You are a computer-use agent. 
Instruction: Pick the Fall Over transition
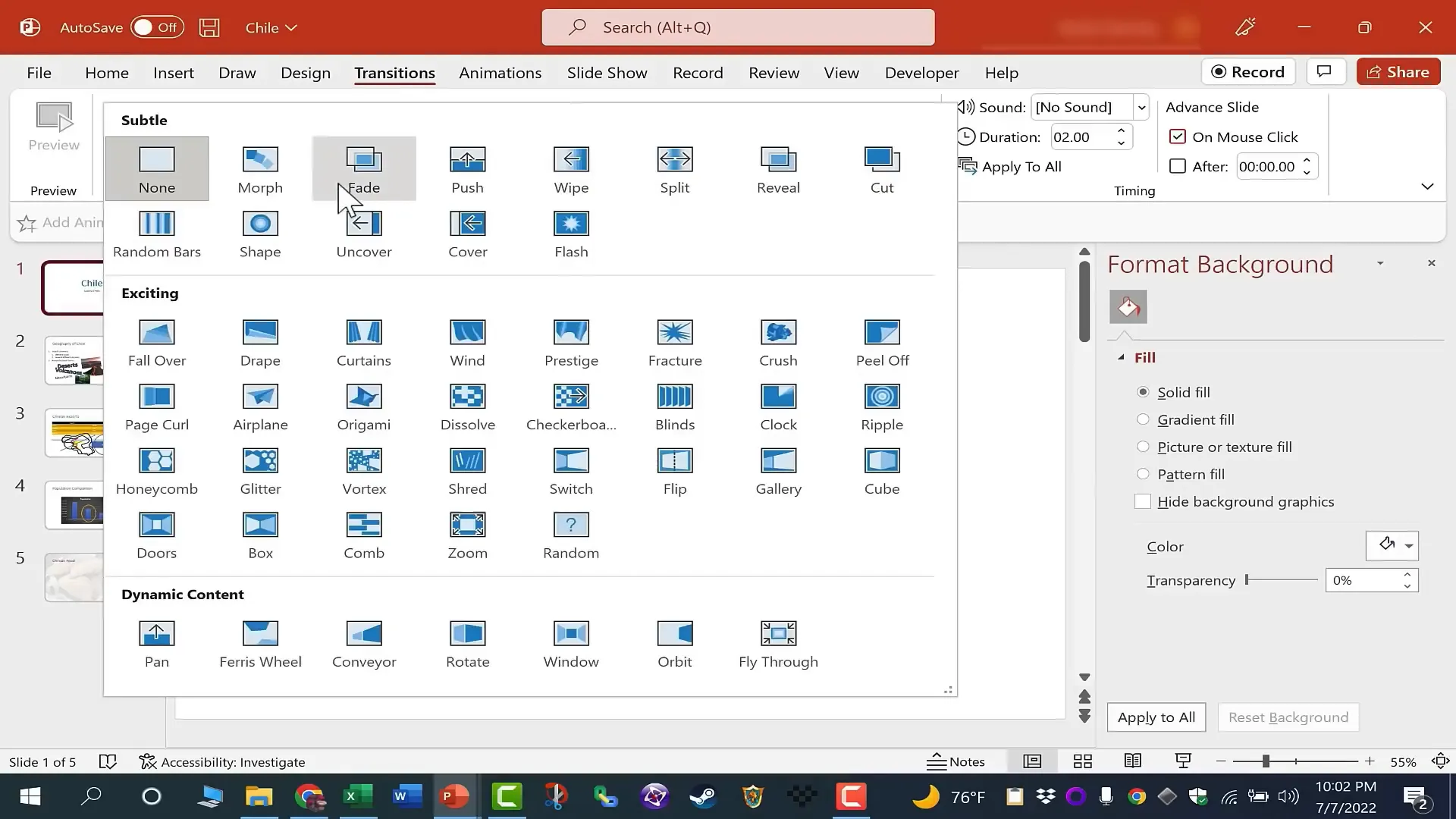[157, 343]
